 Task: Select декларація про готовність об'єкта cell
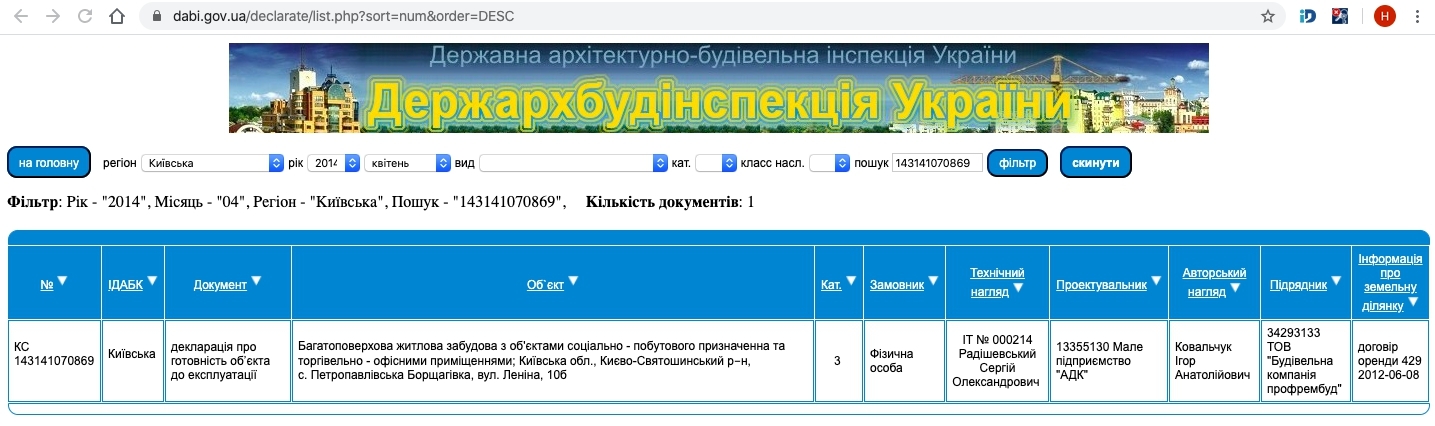click(x=228, y=360)
